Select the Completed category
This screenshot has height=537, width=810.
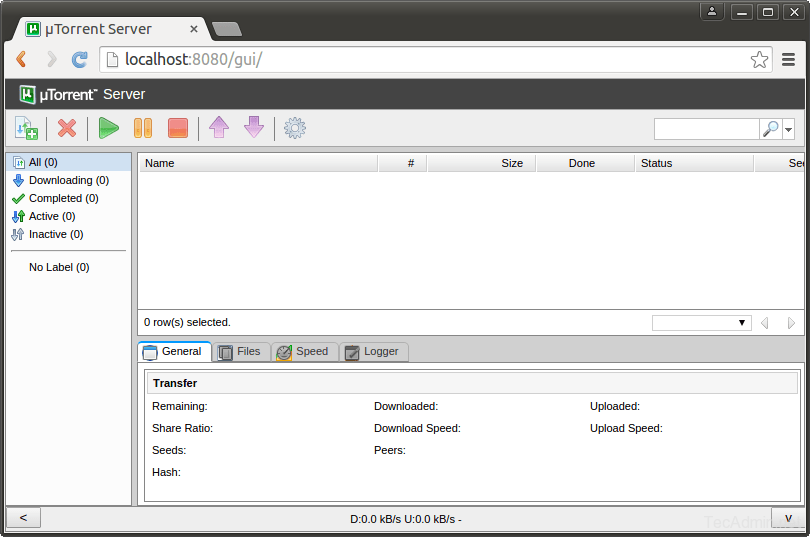click(63, 198)
